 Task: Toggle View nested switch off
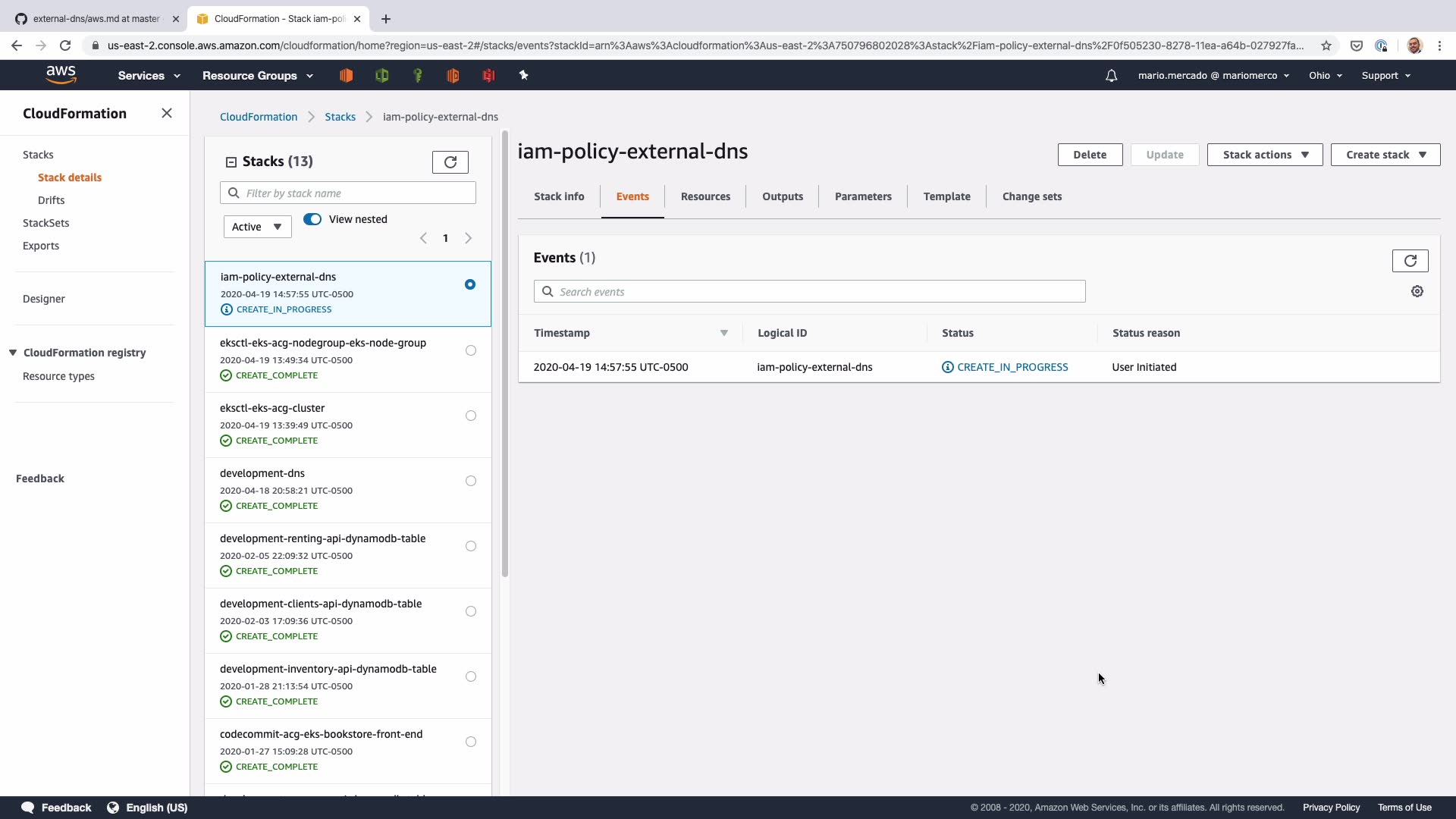(x=312, y=219)
